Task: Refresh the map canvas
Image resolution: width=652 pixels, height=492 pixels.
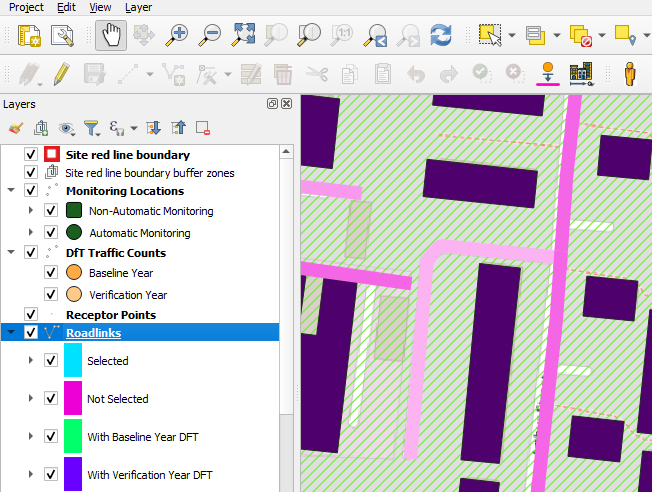Action: click(440, 36)
